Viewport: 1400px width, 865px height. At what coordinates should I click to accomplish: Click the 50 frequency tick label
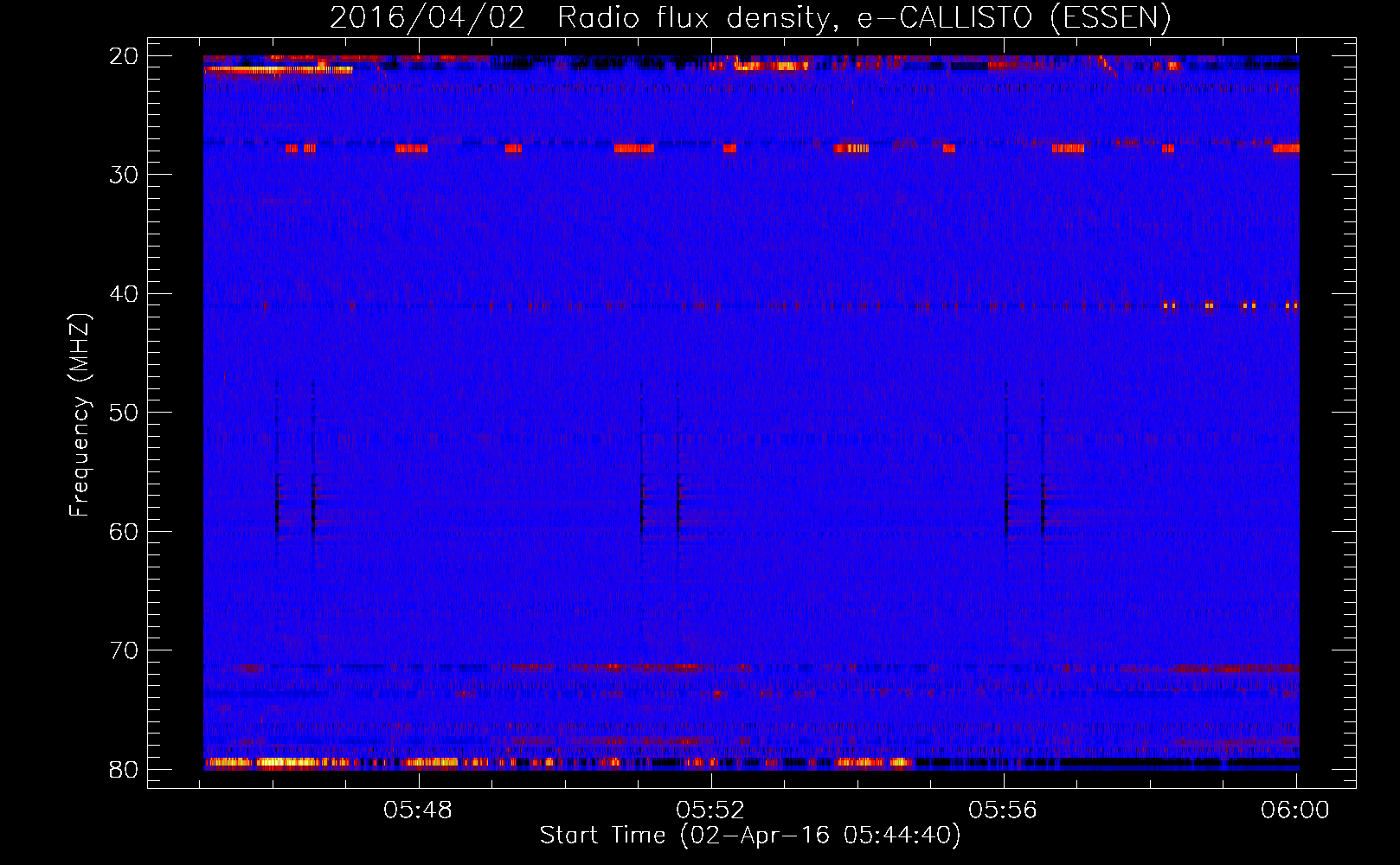tap(124, 413)
